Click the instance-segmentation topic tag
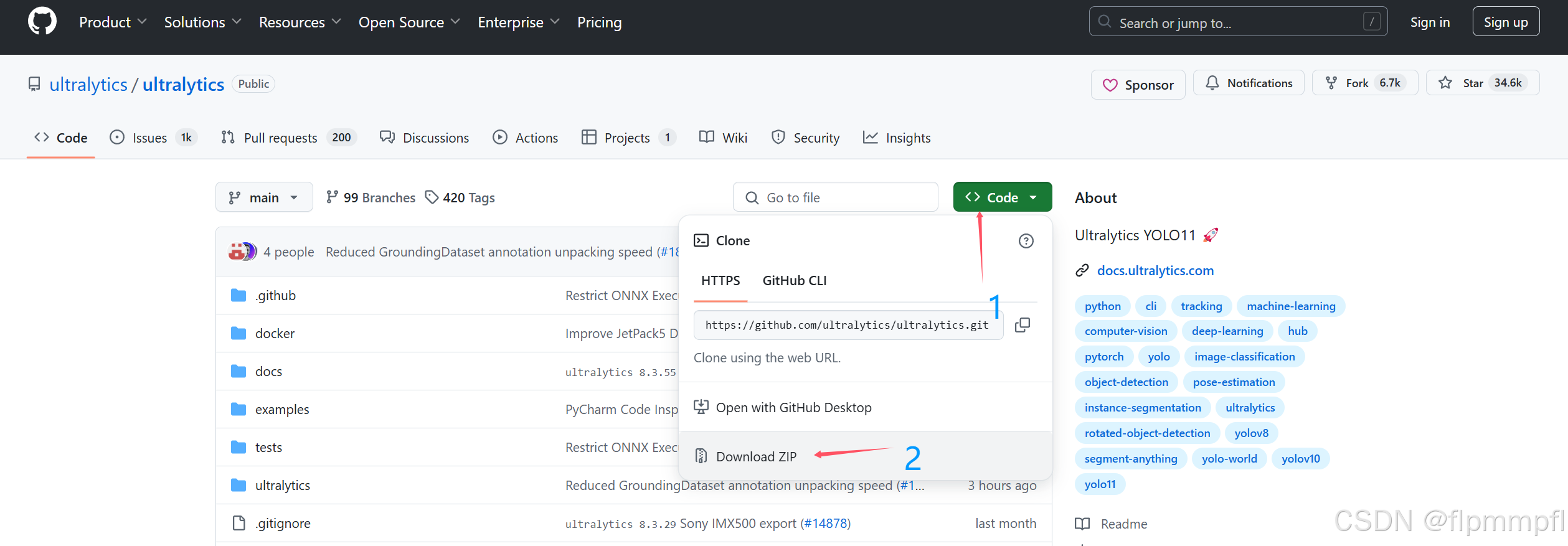 coord(1143,407)
